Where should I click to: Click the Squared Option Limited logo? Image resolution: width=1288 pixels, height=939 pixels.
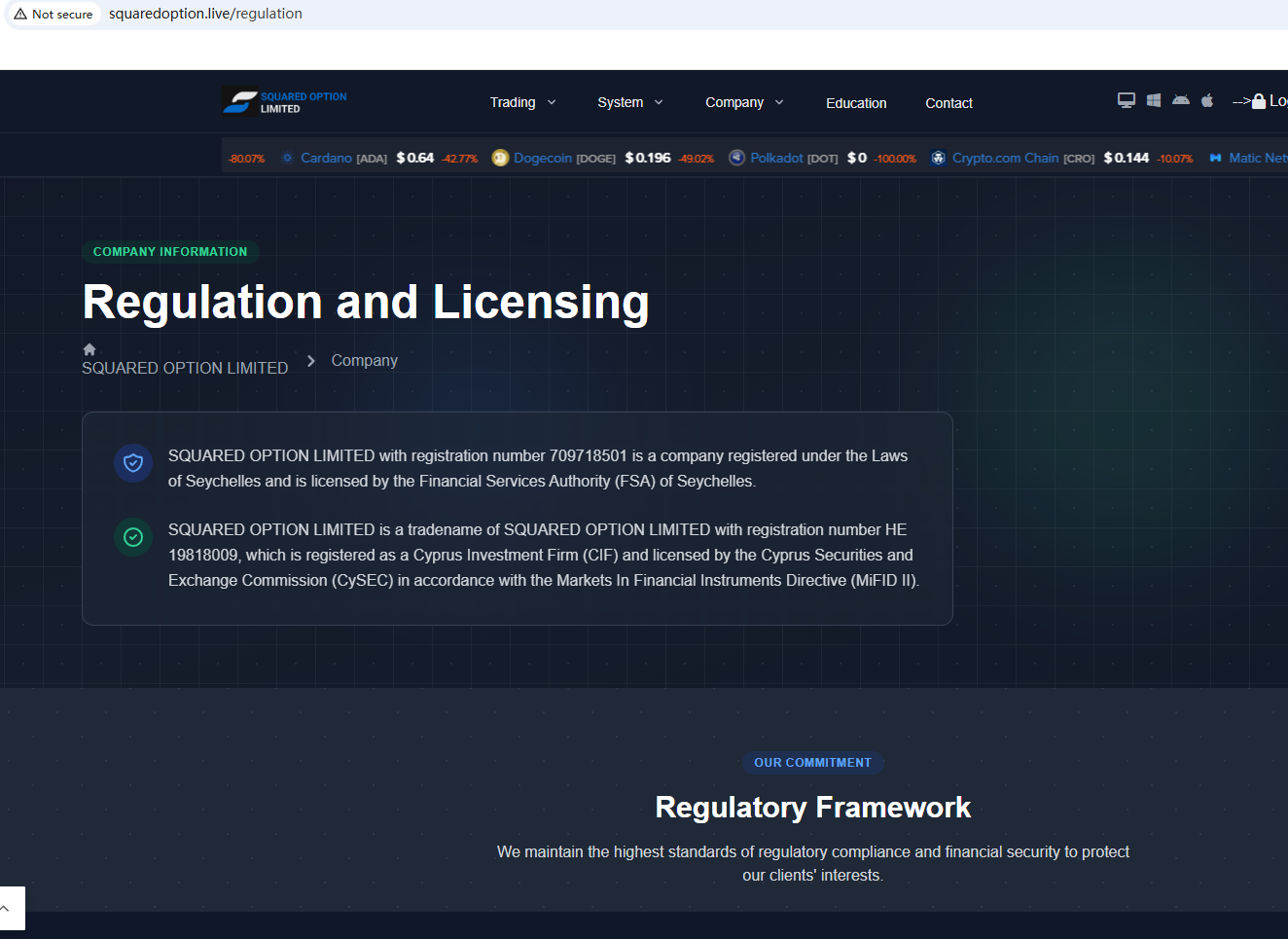coord(284,101)
